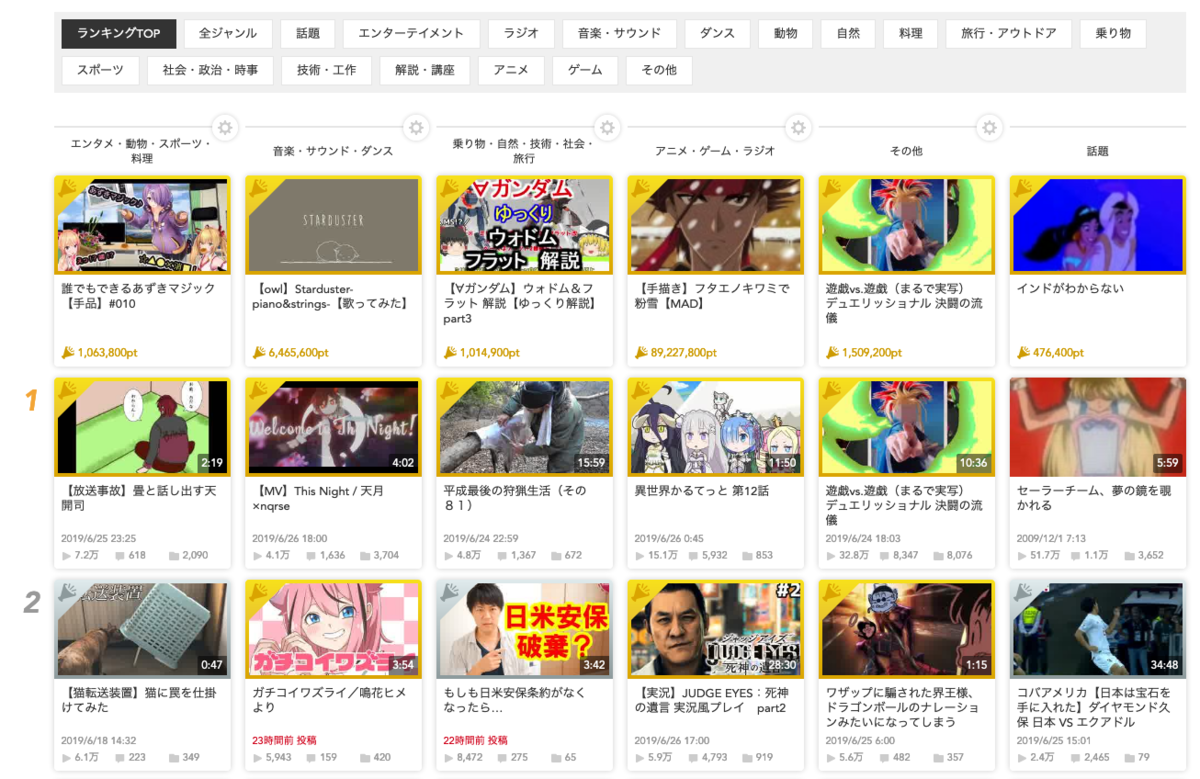Image resolution: width=1200 pixels, height=779 pixels.
Task: Open the 2:19 畳と話し出す天開司 thumbnail
Action: 142,427
